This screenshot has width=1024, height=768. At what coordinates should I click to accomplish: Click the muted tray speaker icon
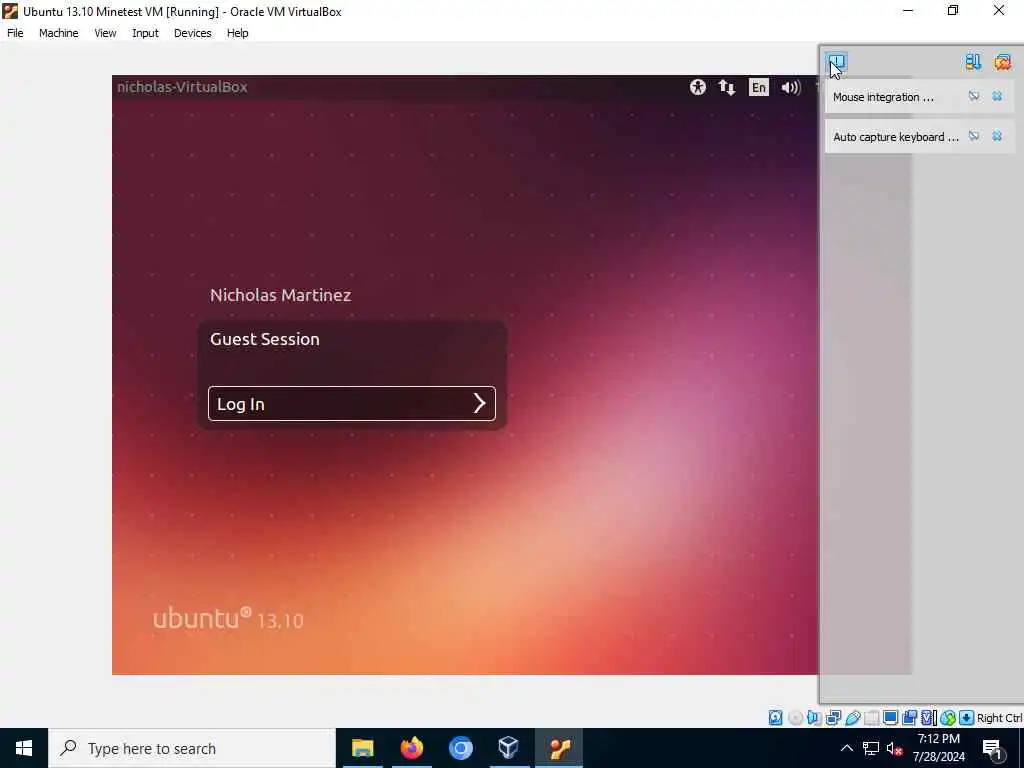[x=894, y=748]
